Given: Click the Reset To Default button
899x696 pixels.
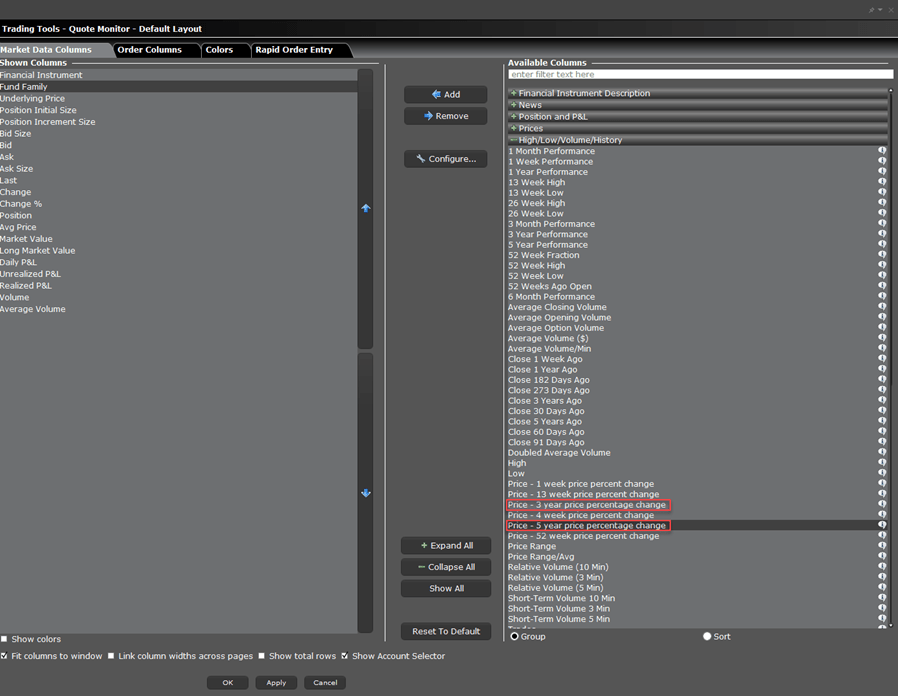Looking at the screenshot, I should click(x=446, y=631).
